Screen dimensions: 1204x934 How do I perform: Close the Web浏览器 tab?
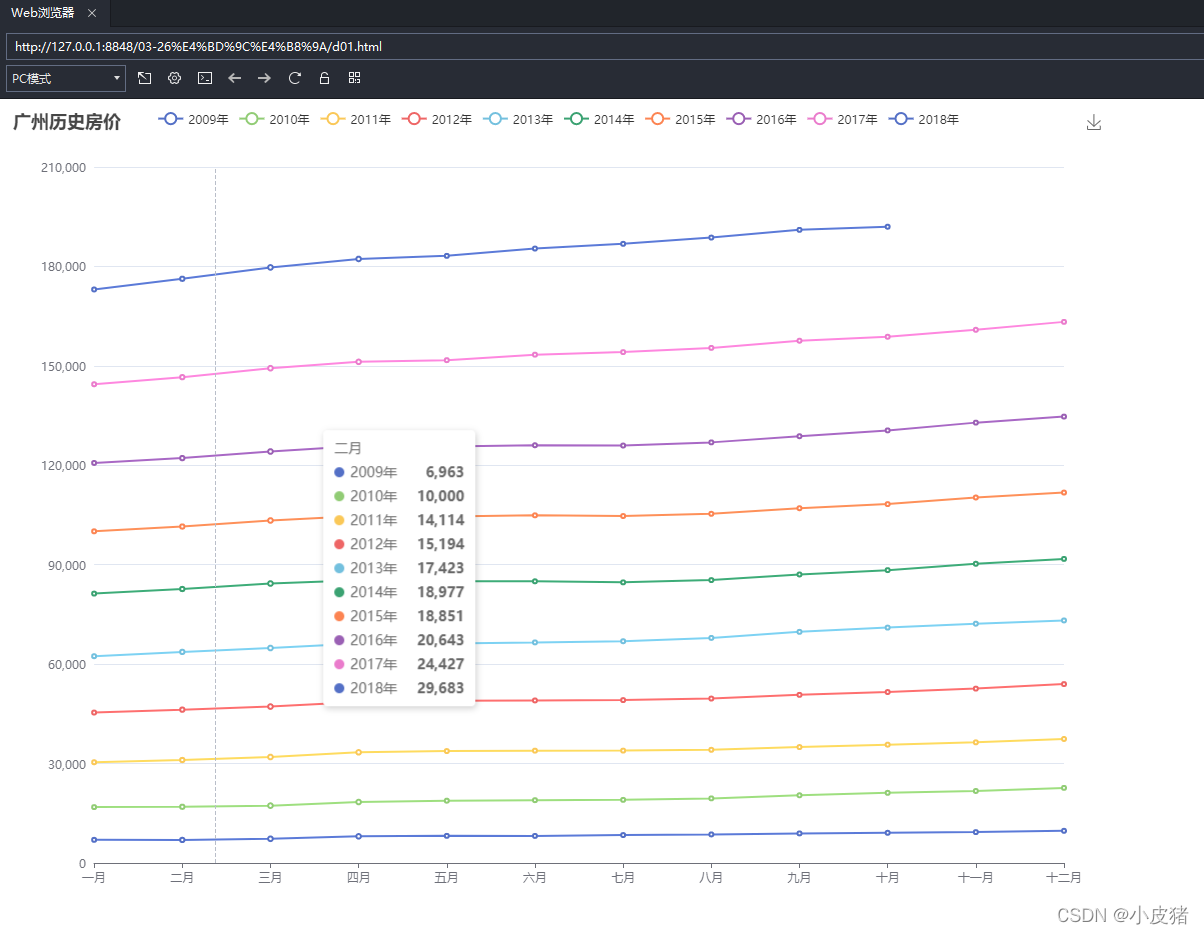pos(92,13)
